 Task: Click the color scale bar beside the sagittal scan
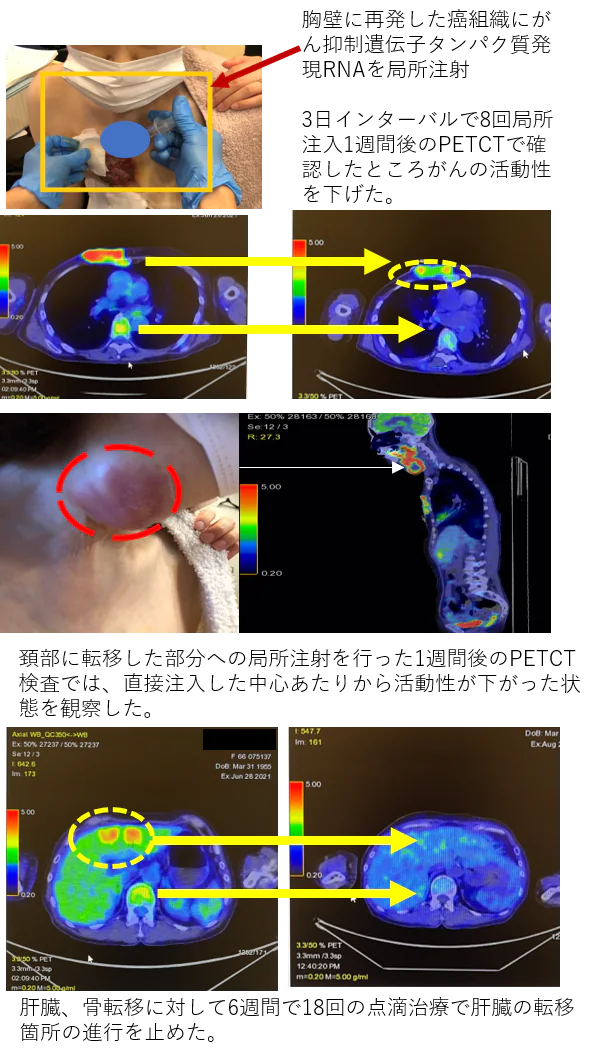point(248,529)
